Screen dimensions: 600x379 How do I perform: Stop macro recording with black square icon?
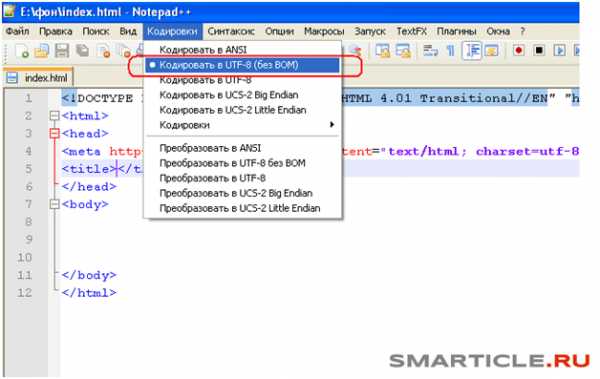click(539, 51)
